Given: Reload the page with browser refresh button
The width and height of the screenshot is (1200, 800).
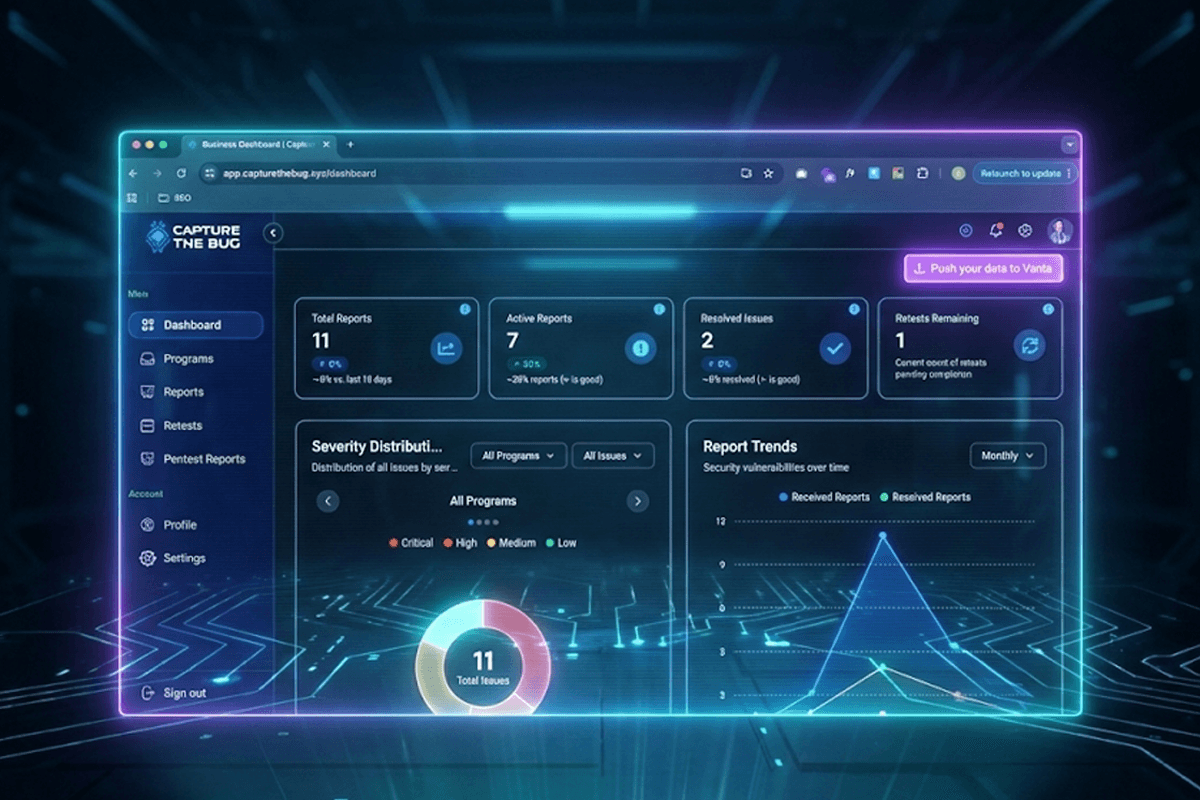Looking at the screenshot, I should click(x=181, y=173).
